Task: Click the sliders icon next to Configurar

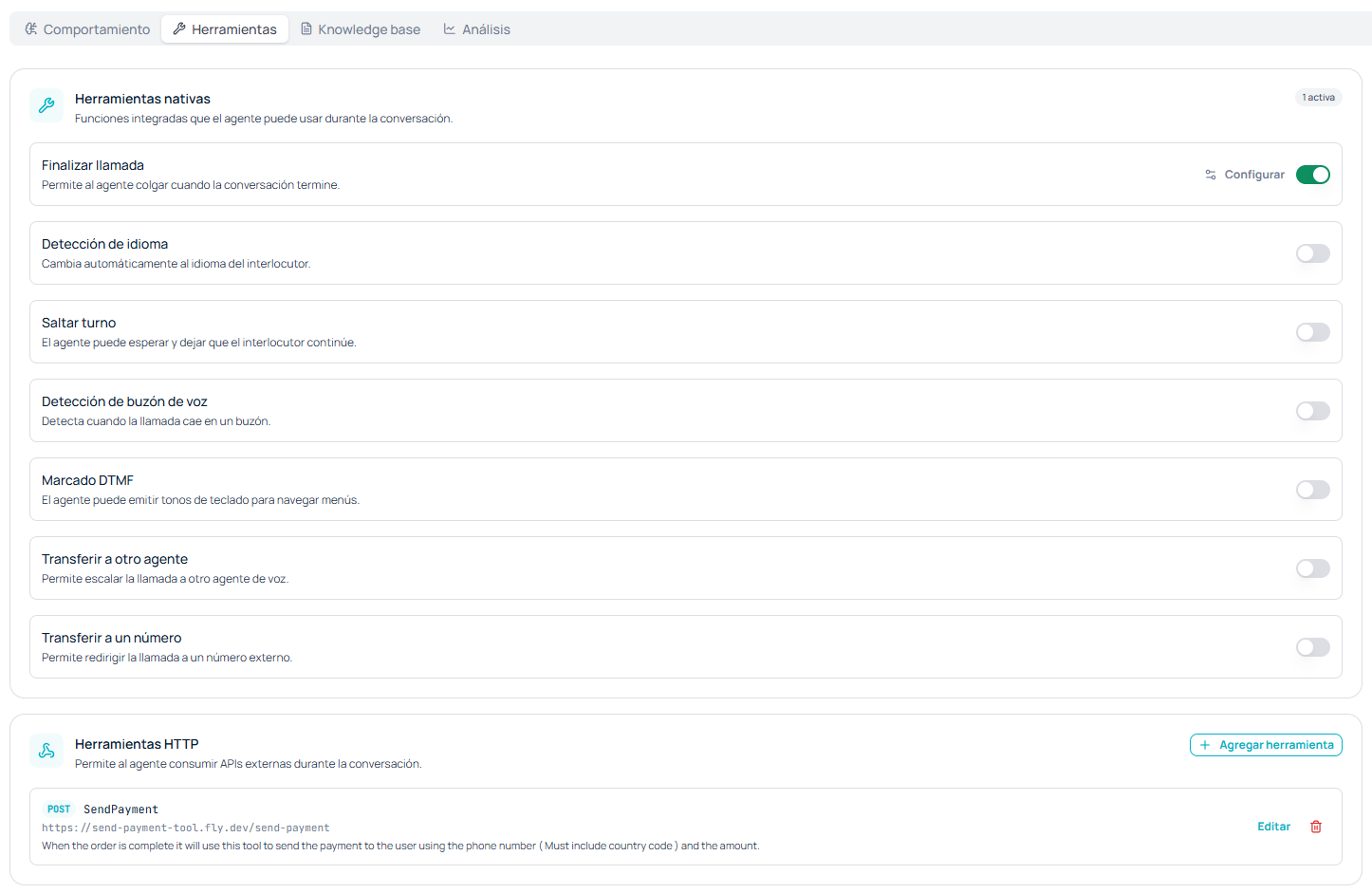Action: click(1211, 175)
